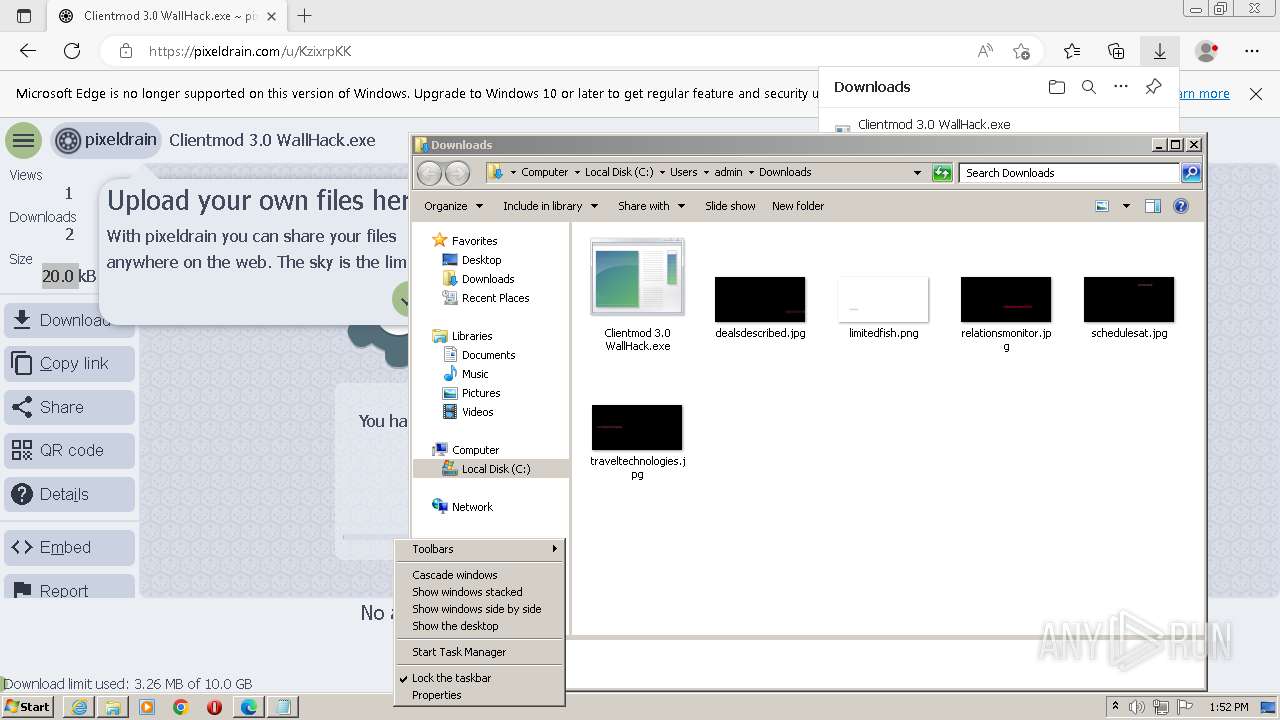Add this page to favorites star icon
This screenshot has width=1280, height=720.
tap(1021, 51)
